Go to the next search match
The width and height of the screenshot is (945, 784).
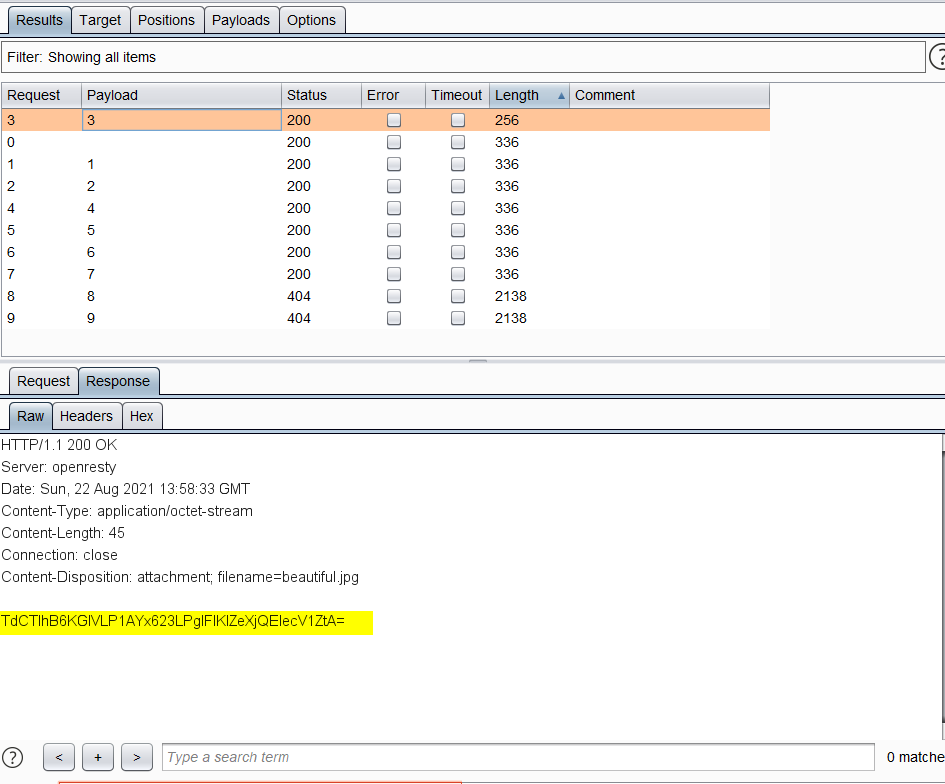(136, 757)
